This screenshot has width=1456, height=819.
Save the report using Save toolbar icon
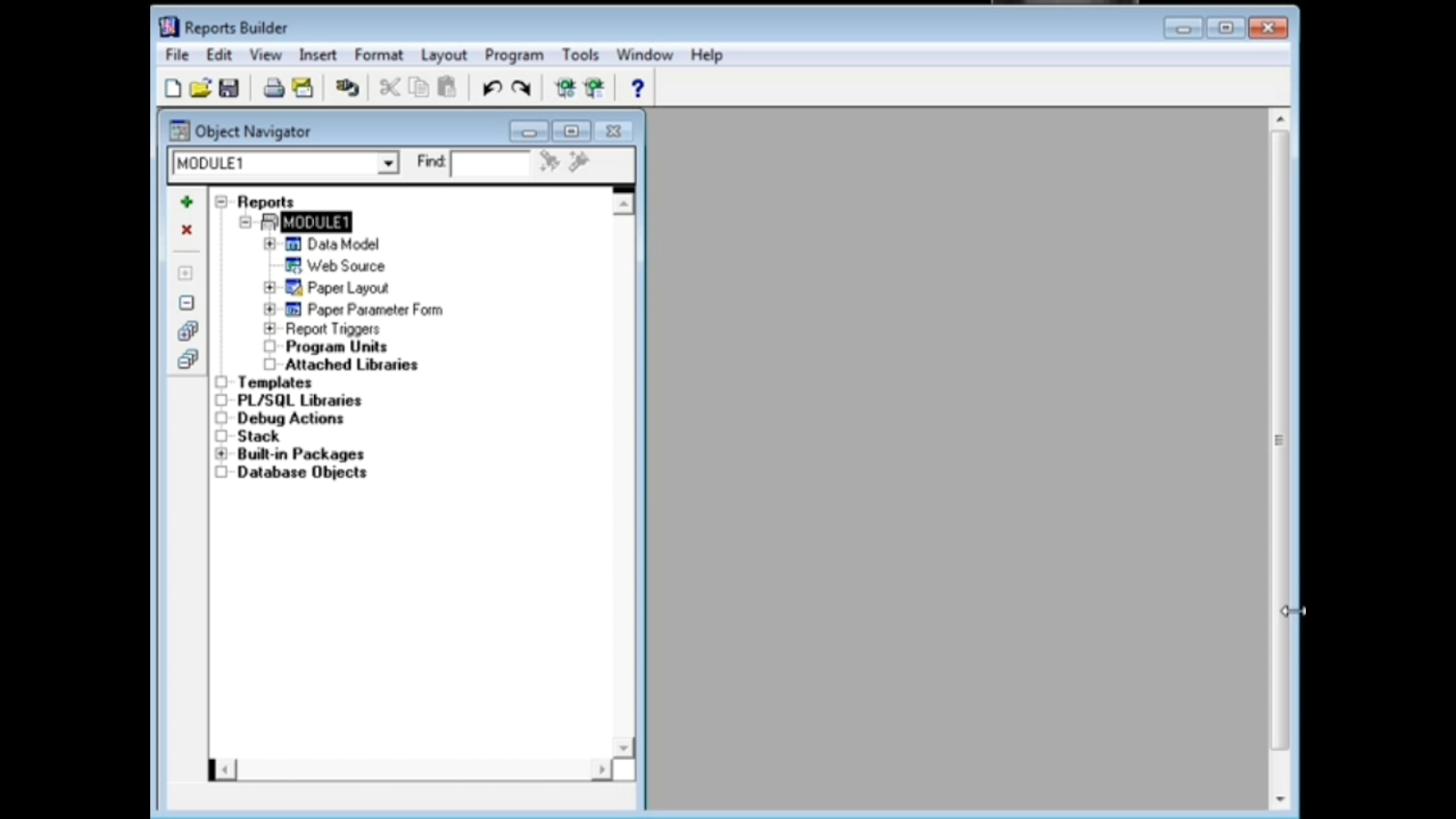229,86
